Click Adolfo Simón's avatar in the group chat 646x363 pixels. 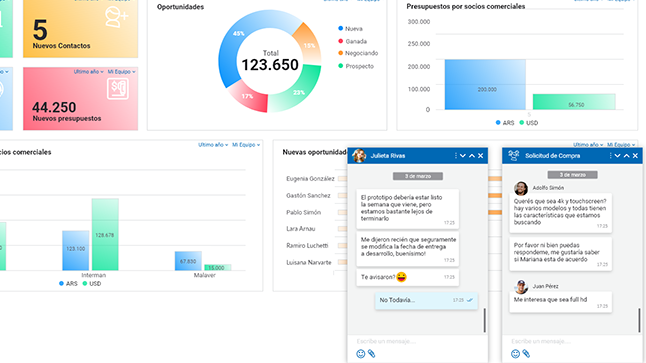click(x=521, y=188)
